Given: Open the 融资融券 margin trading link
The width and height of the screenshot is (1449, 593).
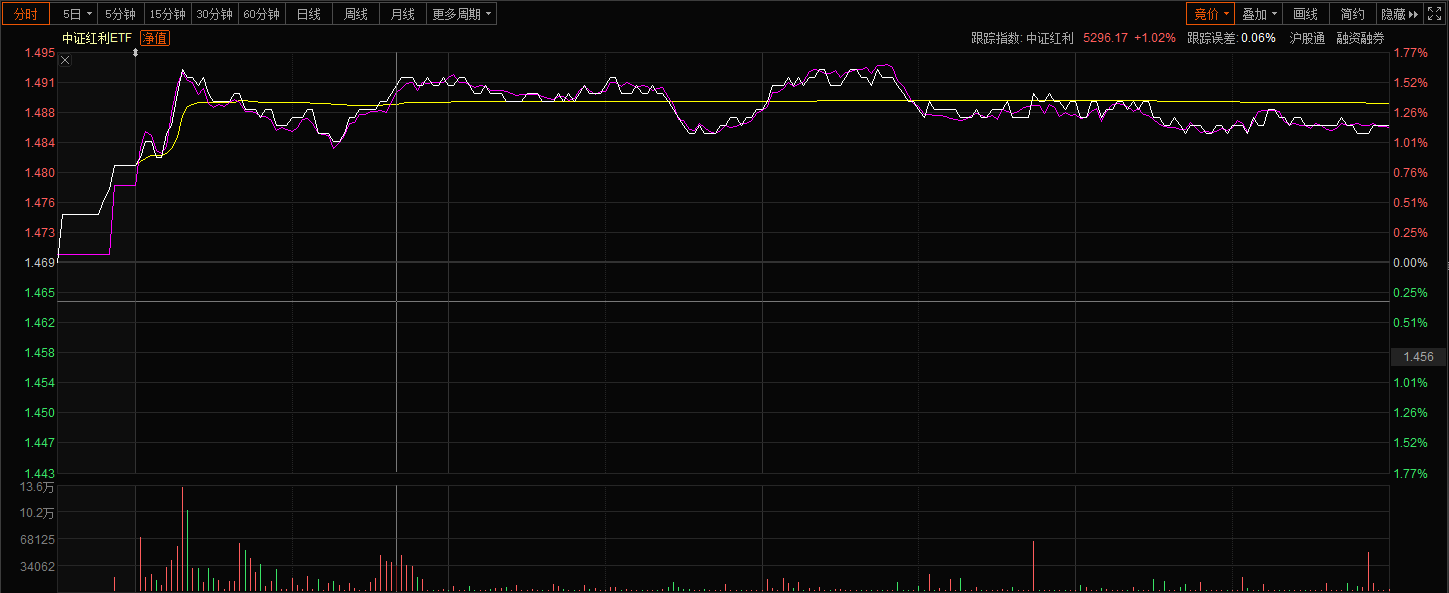Looking at the screenshot, I should coord(1360,38).
